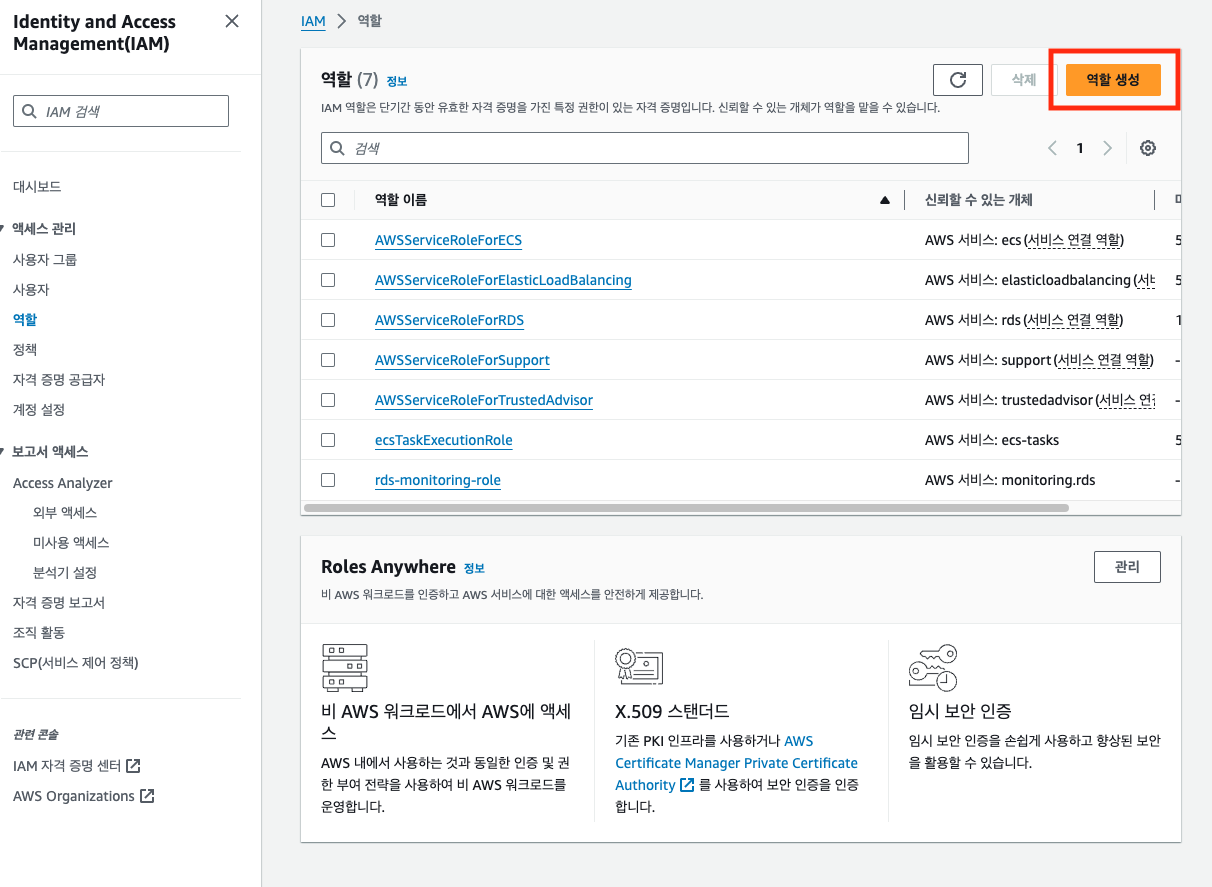The width and height of the screenshot is (1212, 887).
Task: Click the 역할 생성 button
Action: (1113, 80)
